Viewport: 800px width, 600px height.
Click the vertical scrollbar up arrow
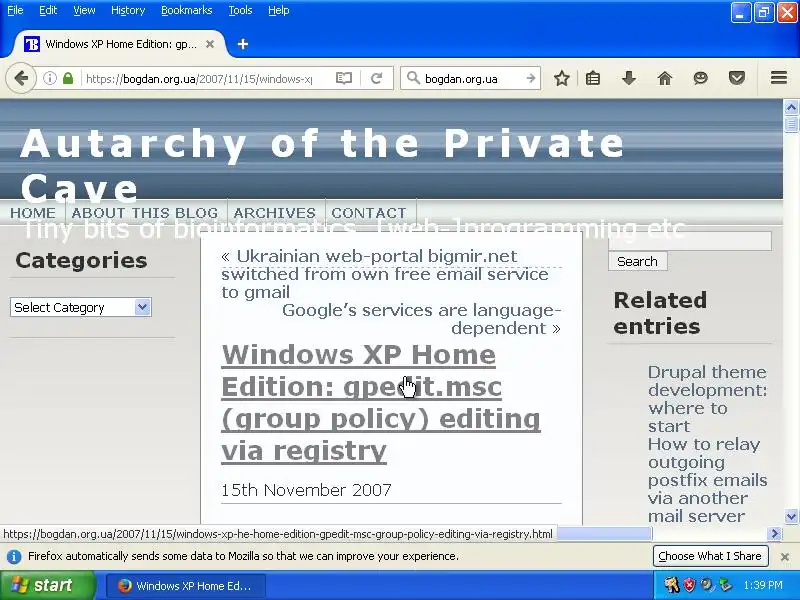(x=791, y=107)
